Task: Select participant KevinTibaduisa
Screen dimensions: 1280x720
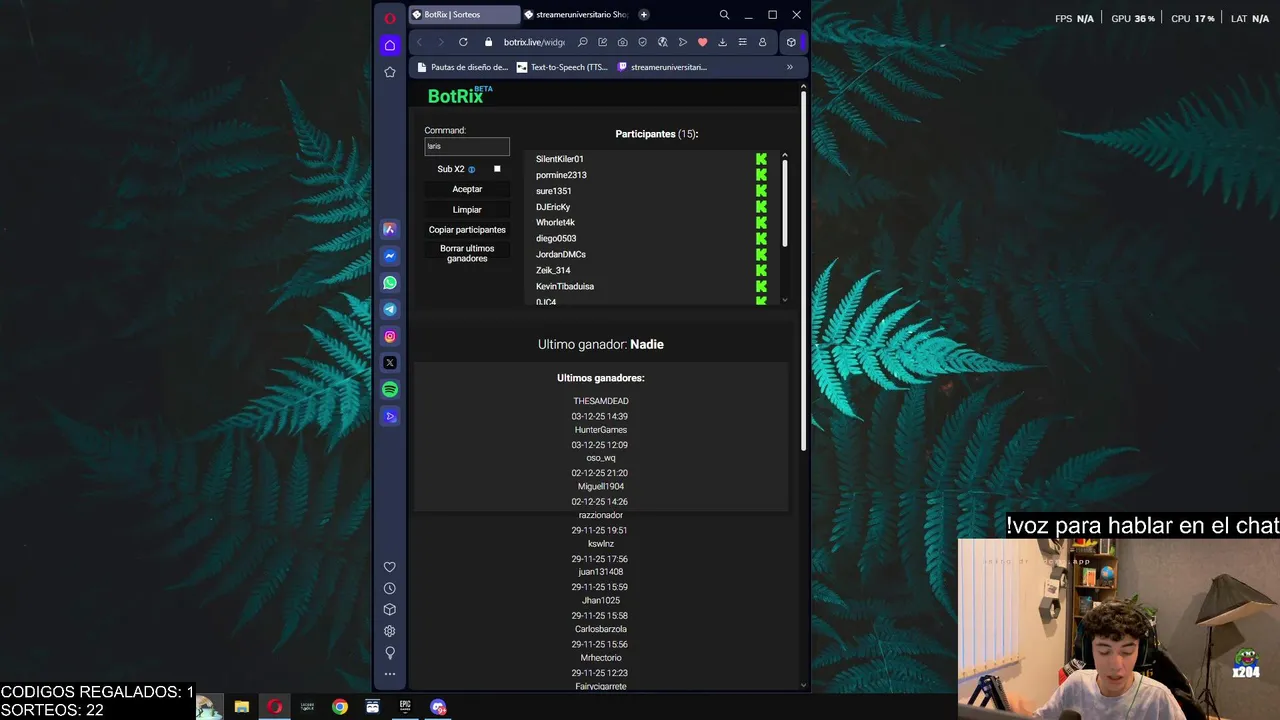Action: tap(565, 286)
